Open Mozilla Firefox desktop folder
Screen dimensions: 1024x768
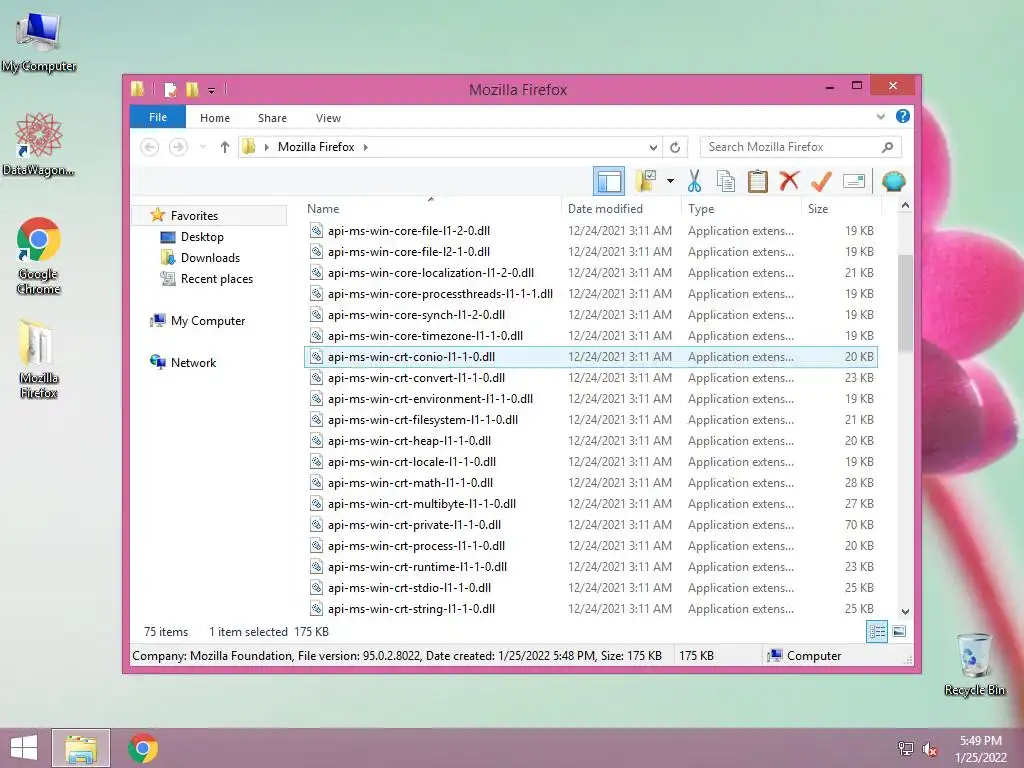[x=39, y=359]
